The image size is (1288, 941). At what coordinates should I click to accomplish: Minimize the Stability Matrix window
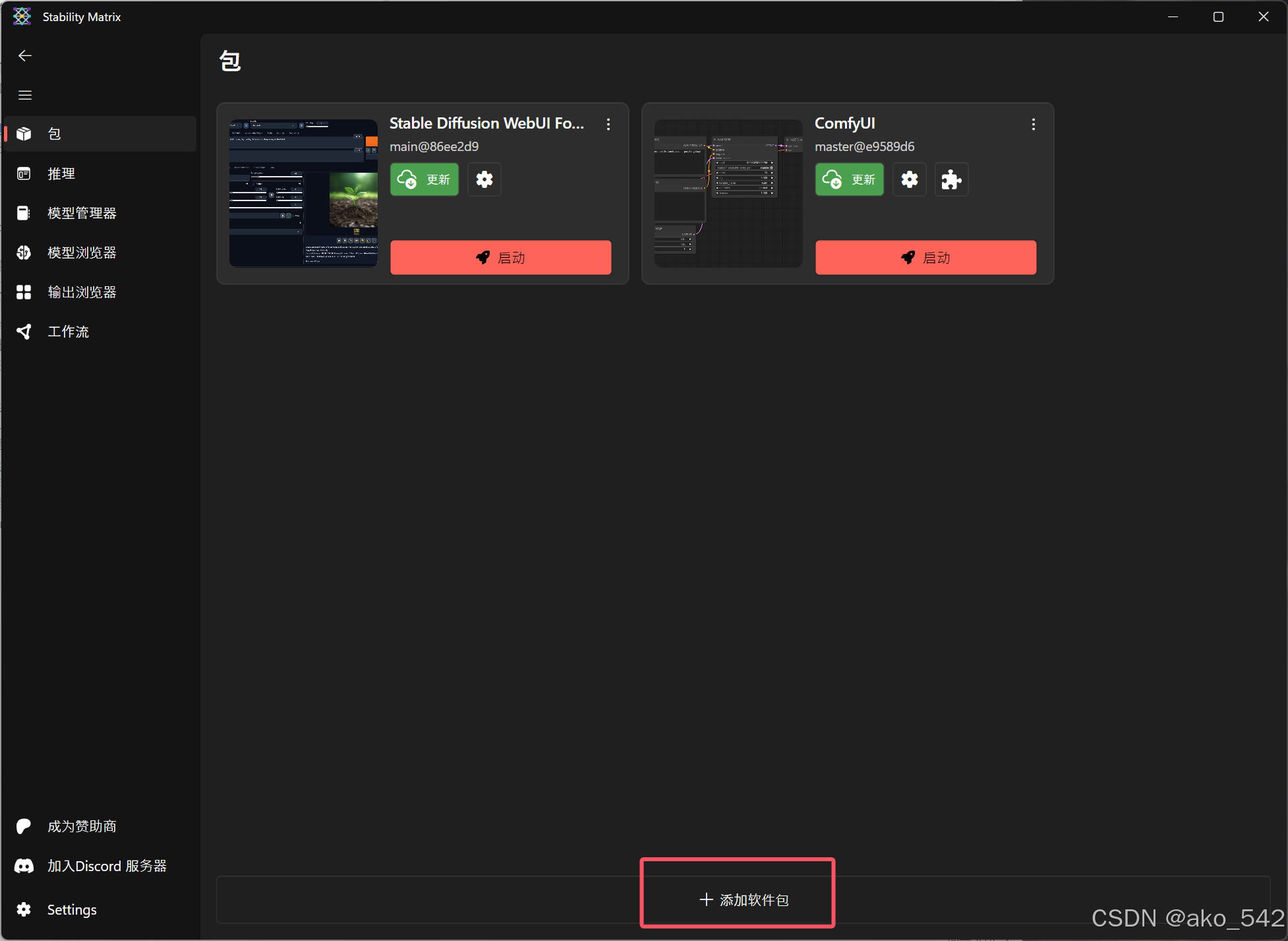(x=1173, y=16)
